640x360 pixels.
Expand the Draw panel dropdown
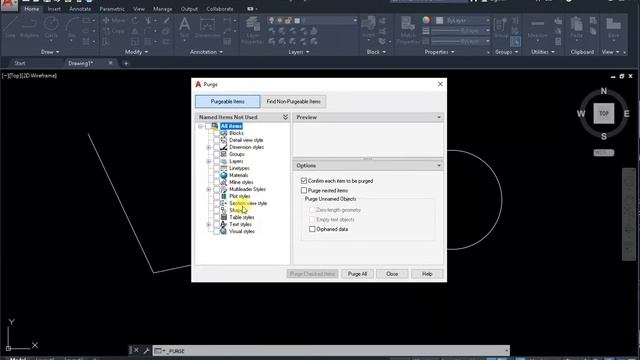tap(50, 52)
